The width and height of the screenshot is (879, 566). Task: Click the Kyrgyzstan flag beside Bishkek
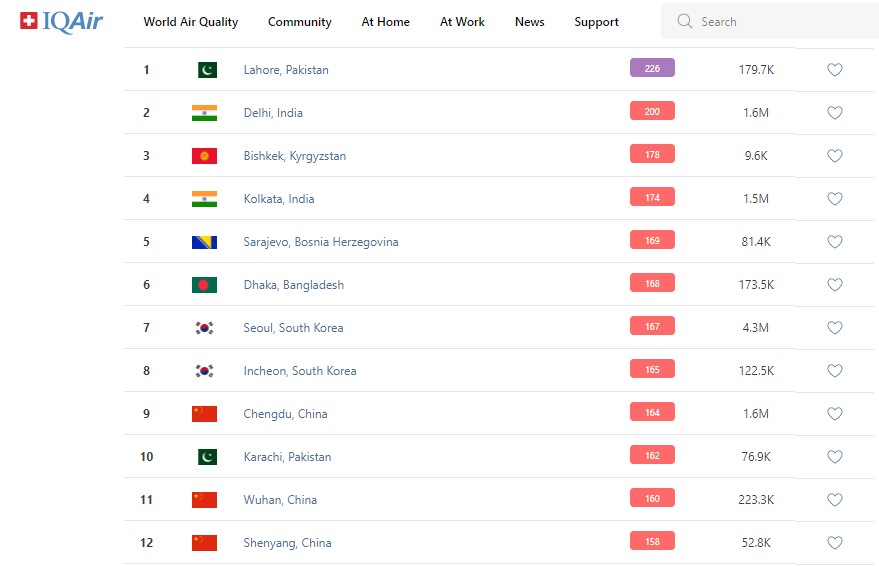(x=204, y=156)
